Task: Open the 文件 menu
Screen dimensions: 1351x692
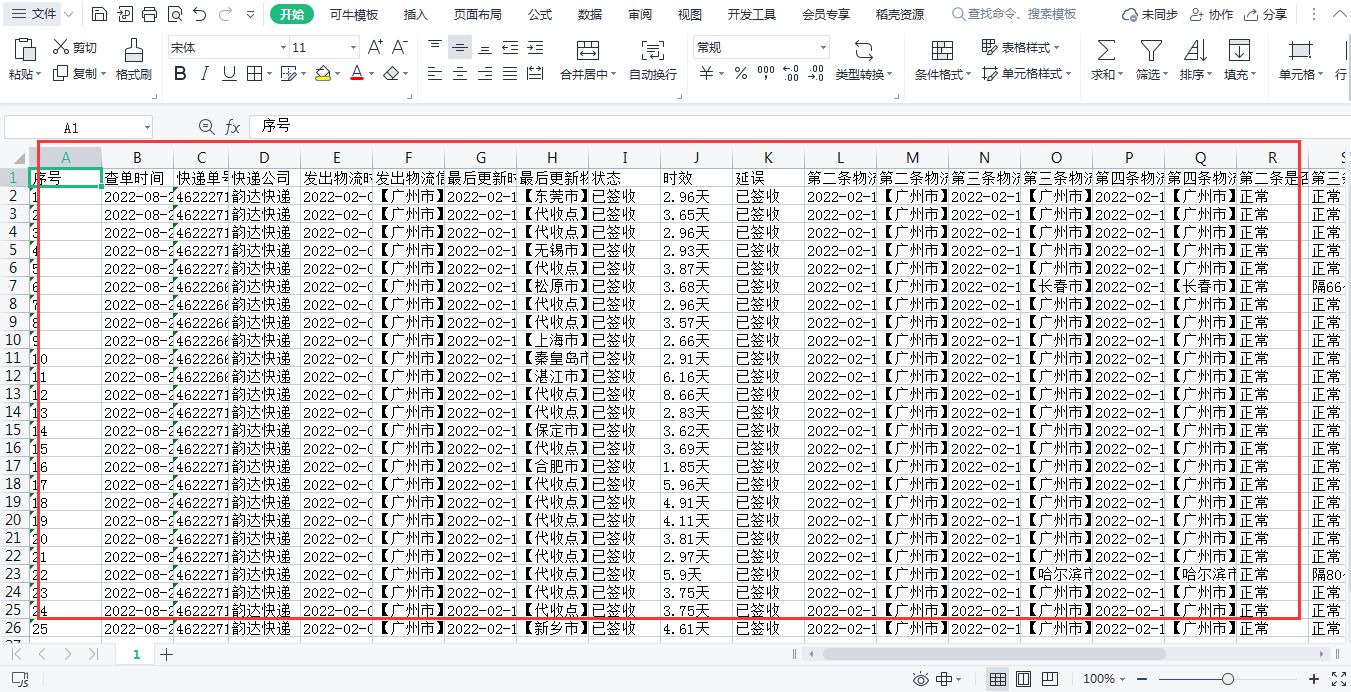Action: [x=41, y=14]
